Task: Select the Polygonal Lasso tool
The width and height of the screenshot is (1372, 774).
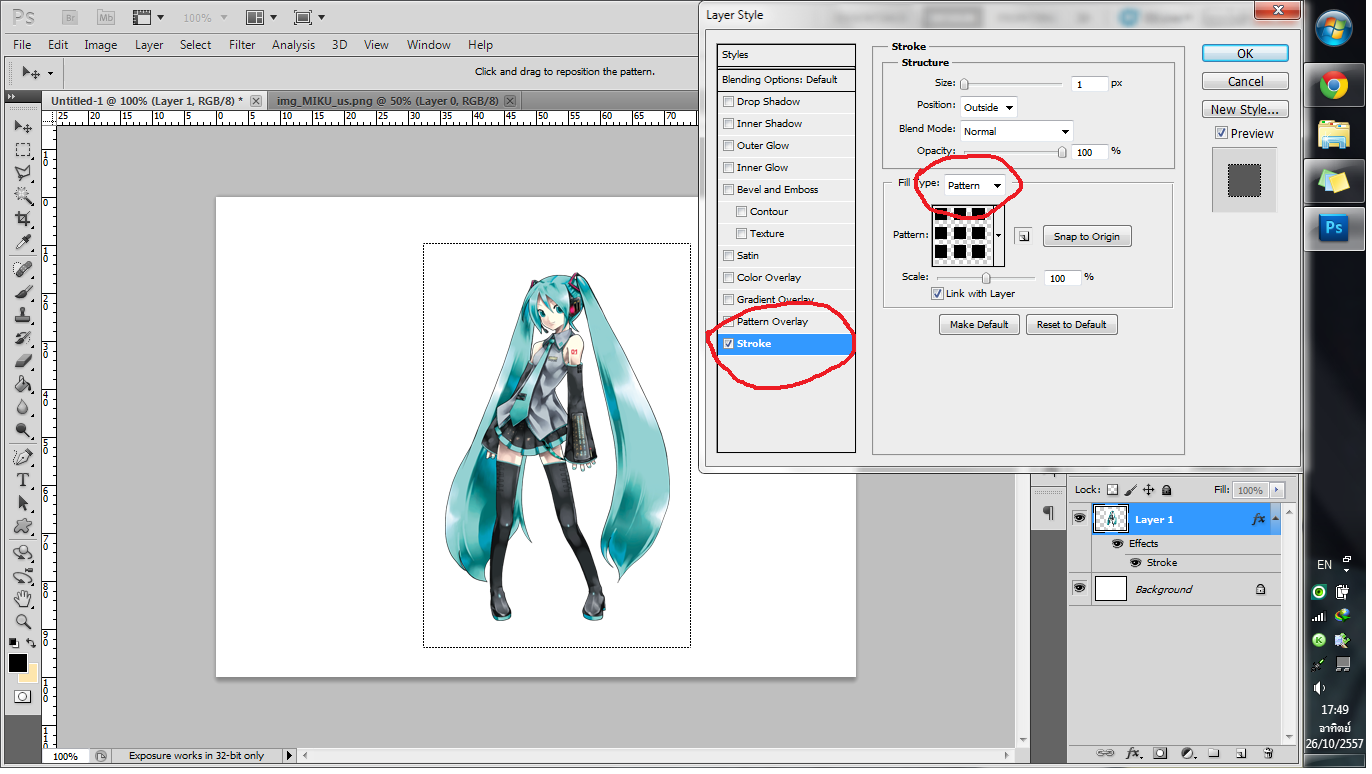Action: 22,173
